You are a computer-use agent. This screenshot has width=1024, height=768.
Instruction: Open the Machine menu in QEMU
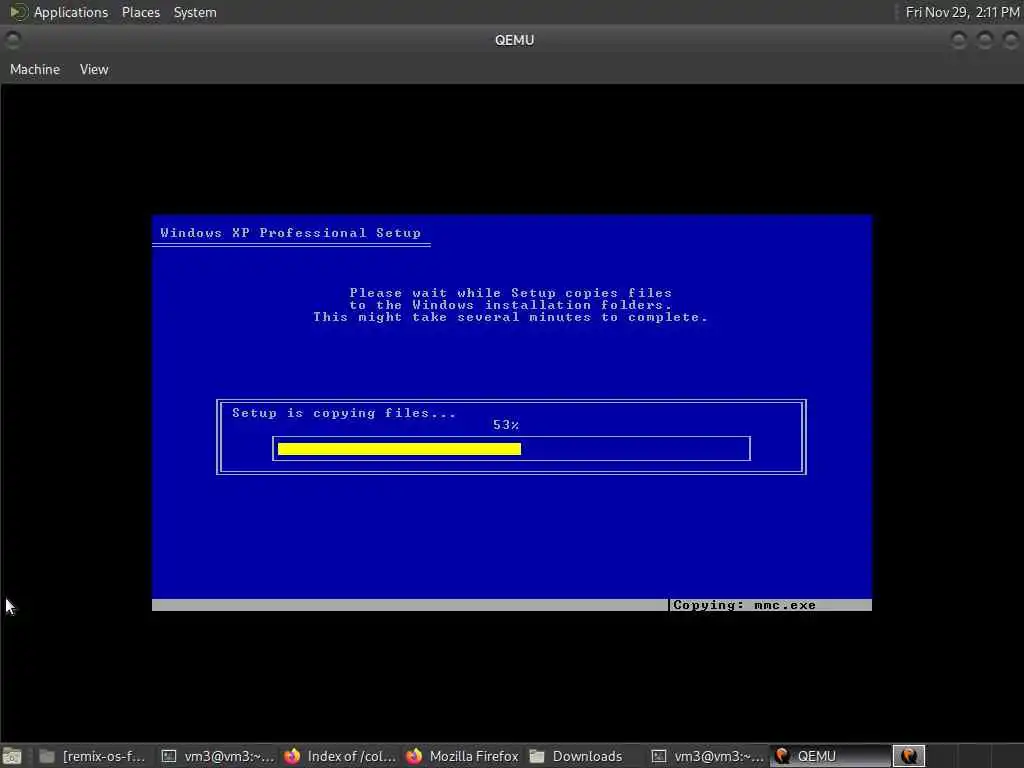click(35, 69)
